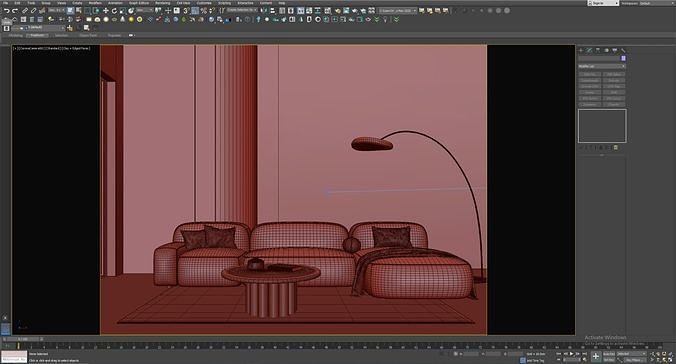Click the Key Filters button
Image resolution: width=676 pixels, height=364 pixels.
click(x=635, y=360)
